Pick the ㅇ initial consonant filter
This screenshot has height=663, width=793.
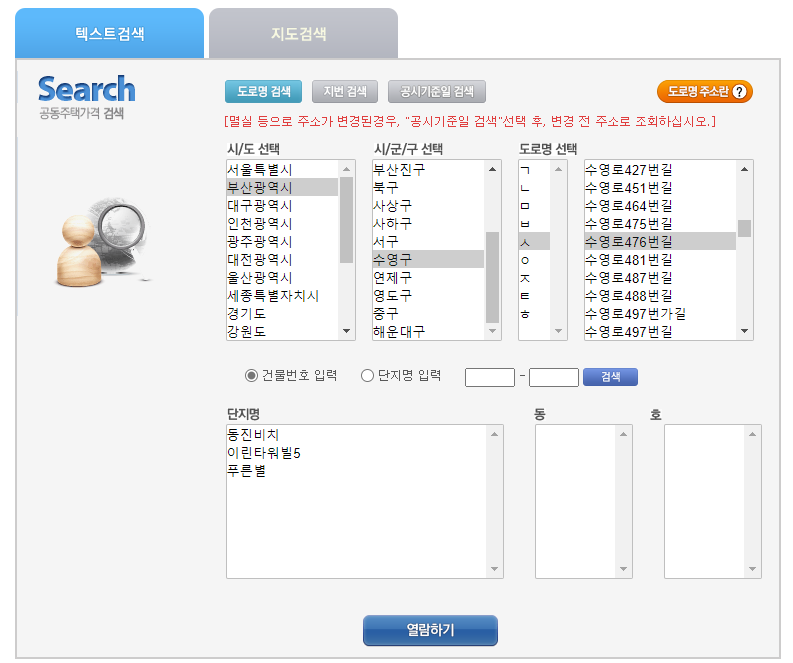[534, 259]
